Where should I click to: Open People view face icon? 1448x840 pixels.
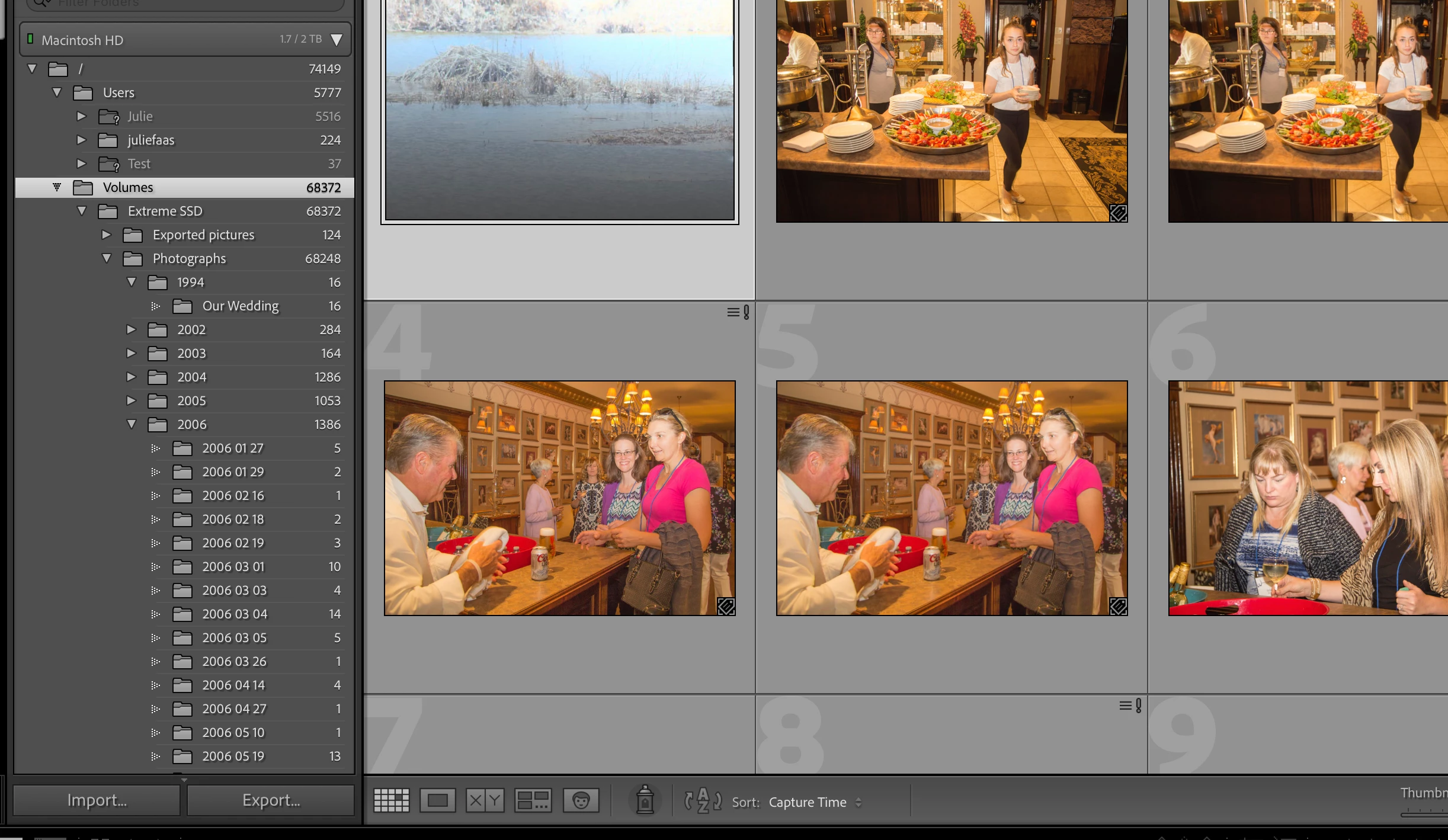click(x=581, y=801)
